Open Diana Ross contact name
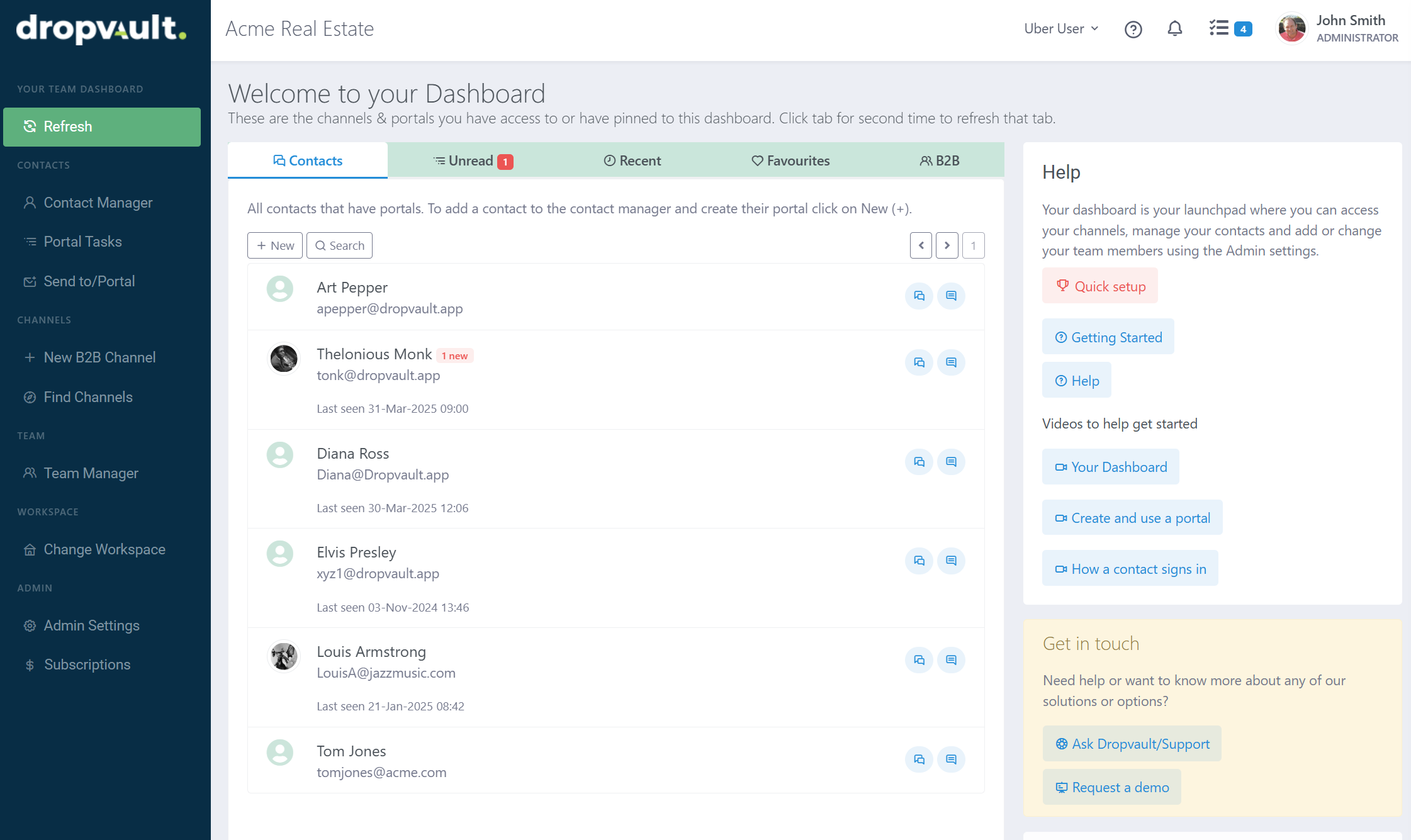This screenshot has width=1411, height=840. coord(352,454)
